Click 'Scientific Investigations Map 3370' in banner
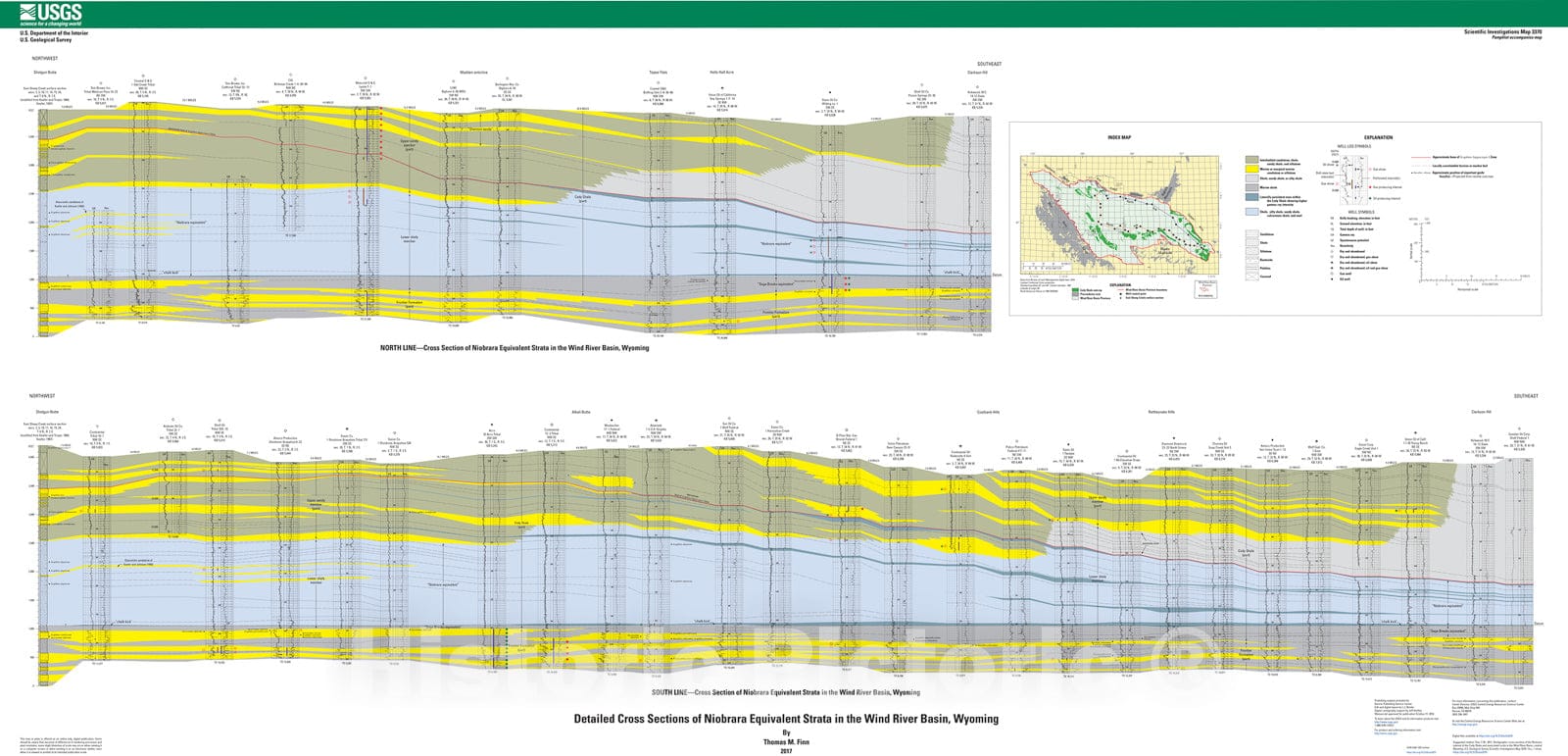The image size is (1568, 756). (1502, 31)
